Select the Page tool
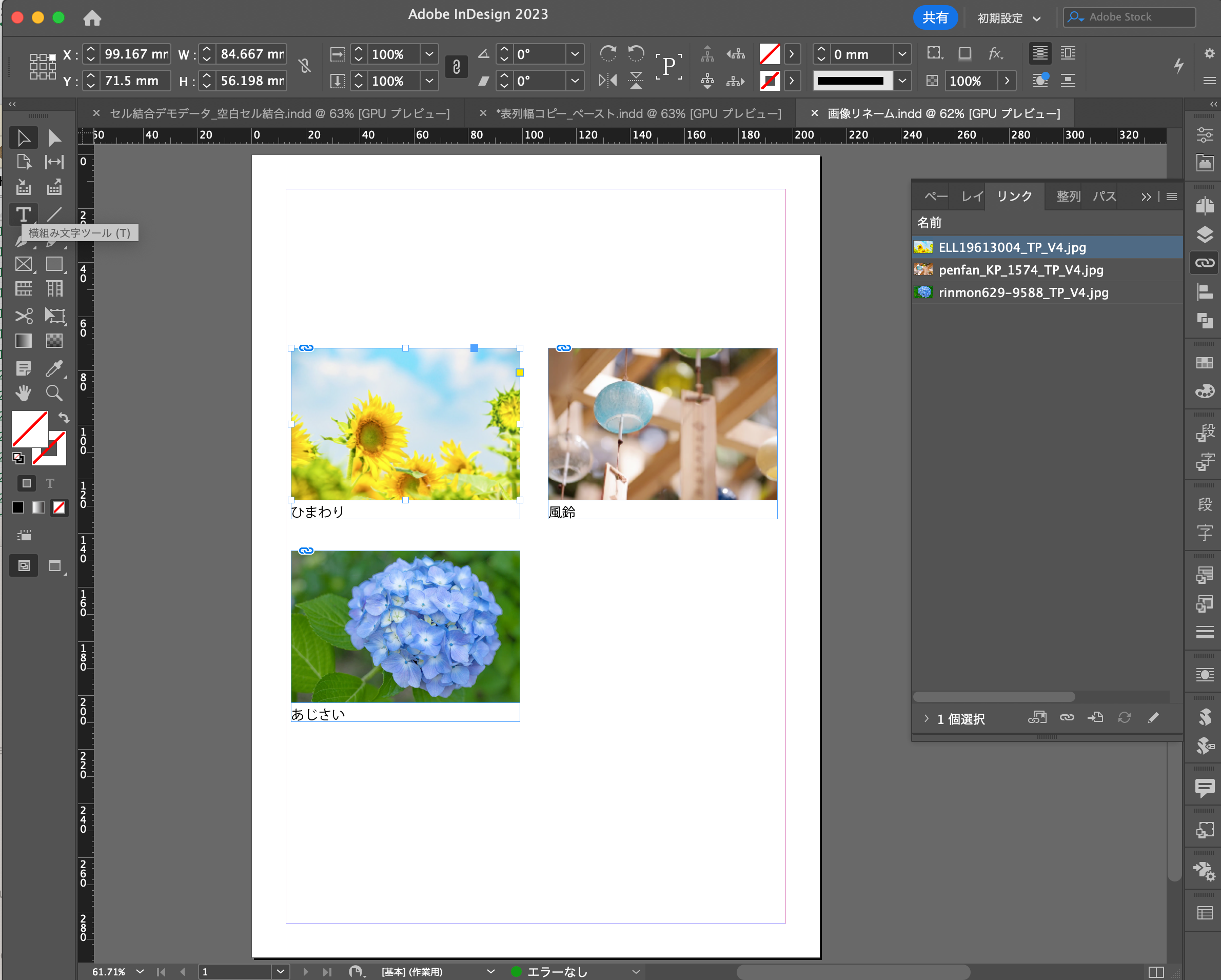The width and height of the screenshot is (1221, 980). pyautogui.click(x=23, y=162)
